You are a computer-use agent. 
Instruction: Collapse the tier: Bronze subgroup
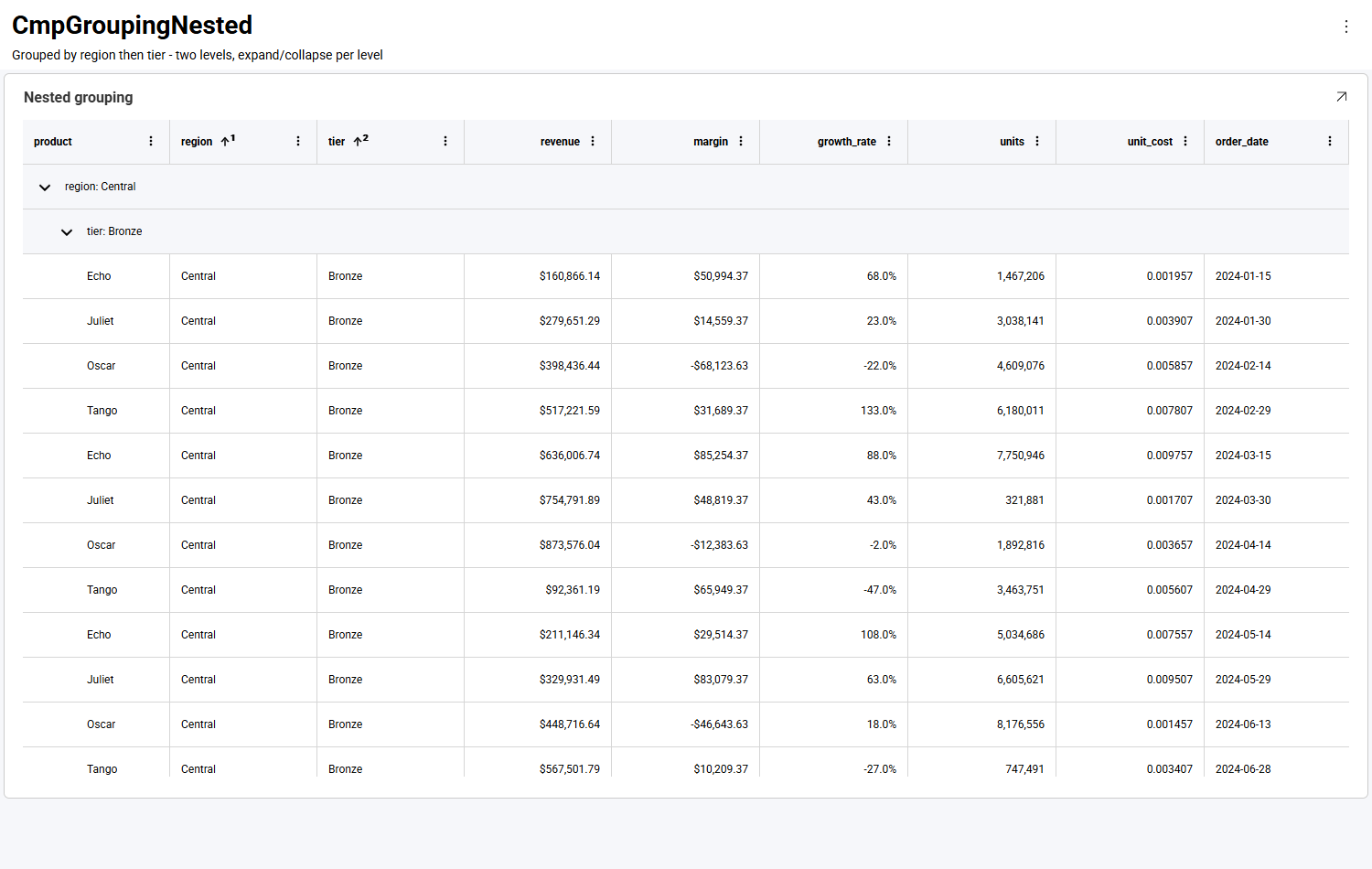67,232
